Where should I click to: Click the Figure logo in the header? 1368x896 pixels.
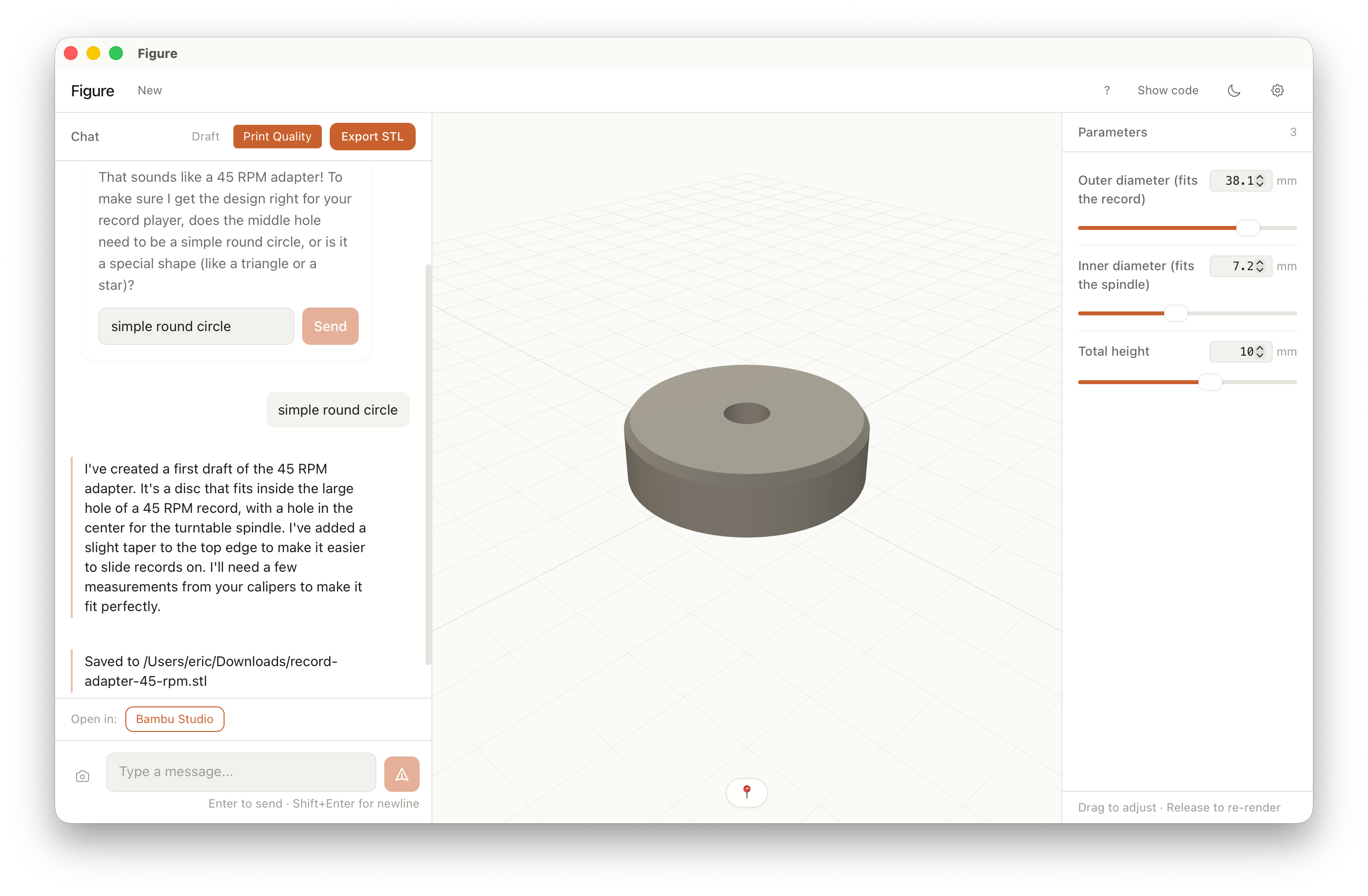pyautogui.click(x=92, y=91)
